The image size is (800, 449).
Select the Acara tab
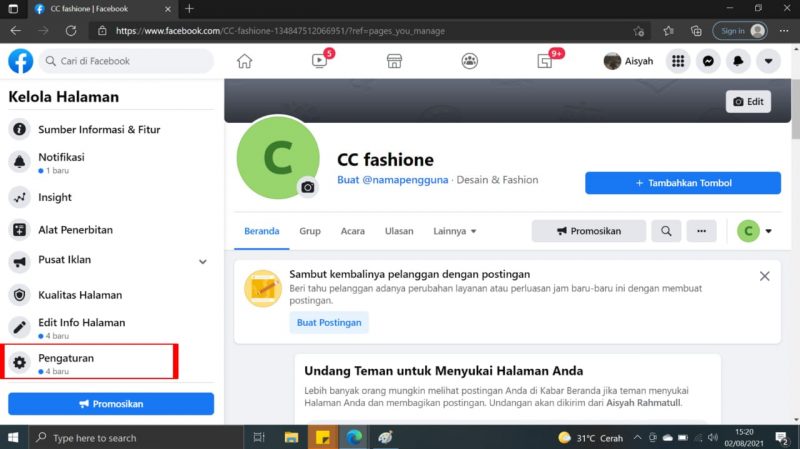(353, 231)
